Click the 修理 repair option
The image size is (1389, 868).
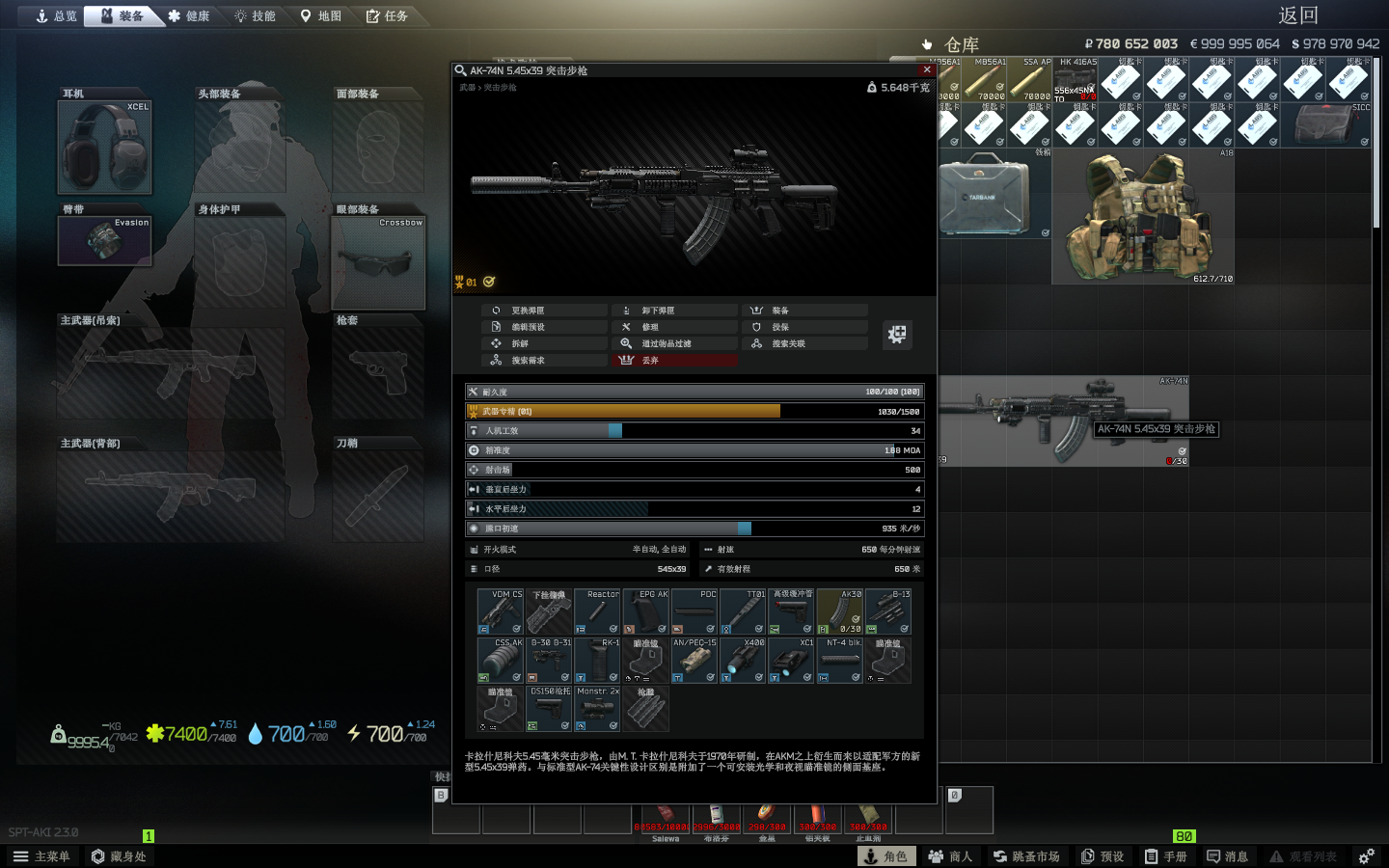pyautogui.click(x=673, y=328)
